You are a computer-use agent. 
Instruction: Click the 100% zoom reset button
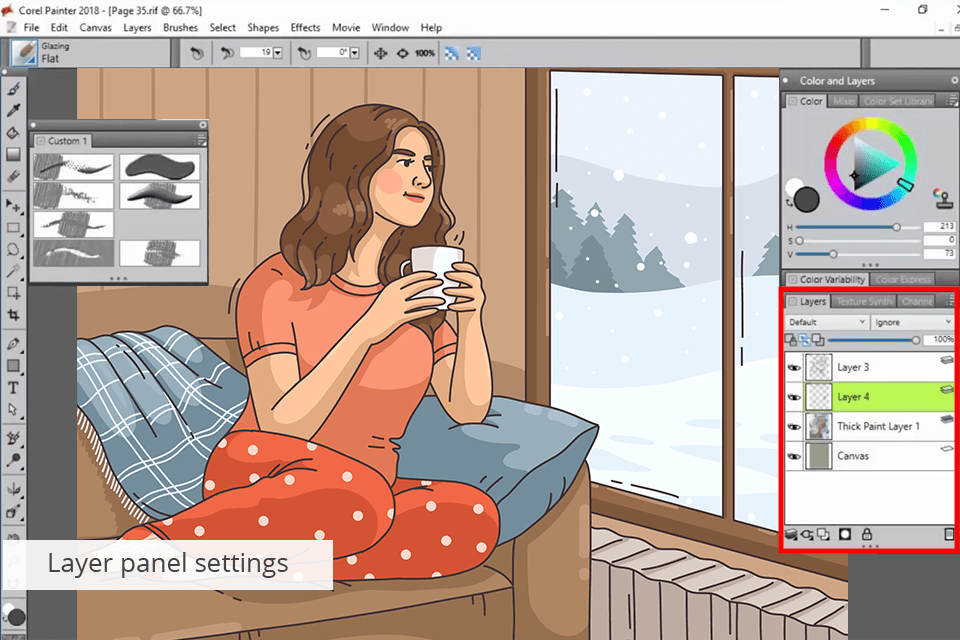[424, 53]
